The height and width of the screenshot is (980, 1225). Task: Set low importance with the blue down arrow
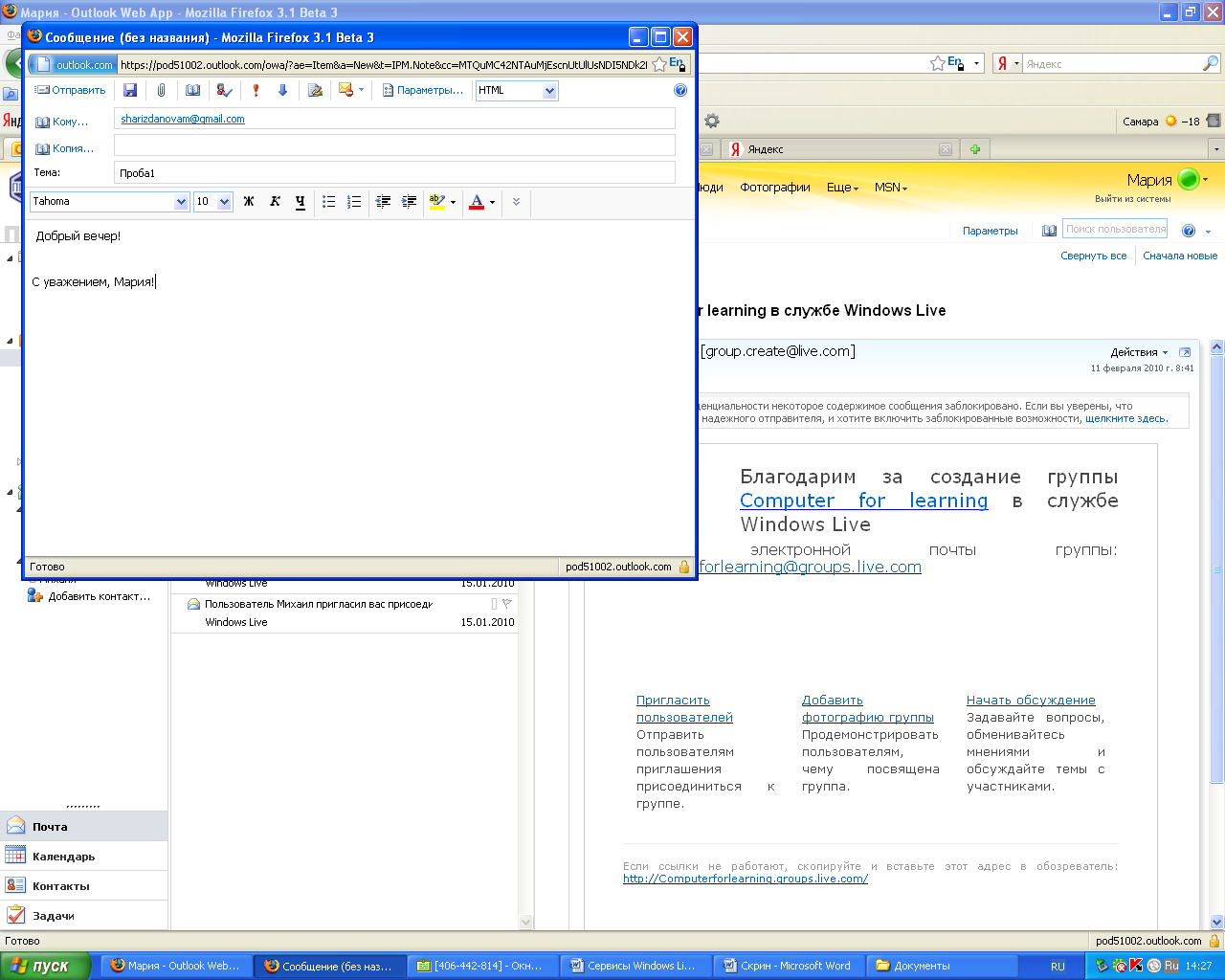pos(282,90)
